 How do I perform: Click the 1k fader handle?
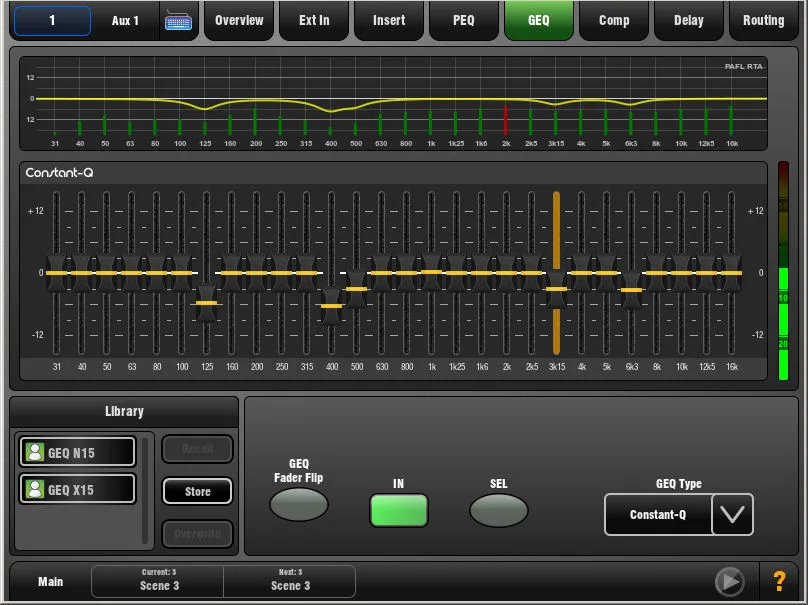tap(431, 272)
